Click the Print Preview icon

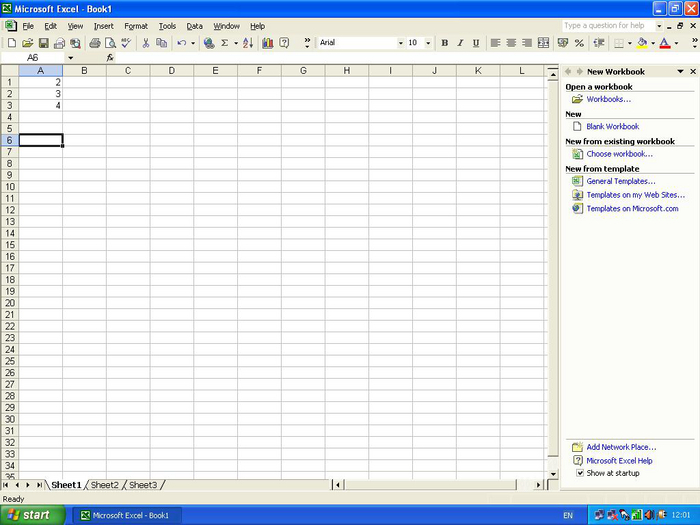click(110, 43)
